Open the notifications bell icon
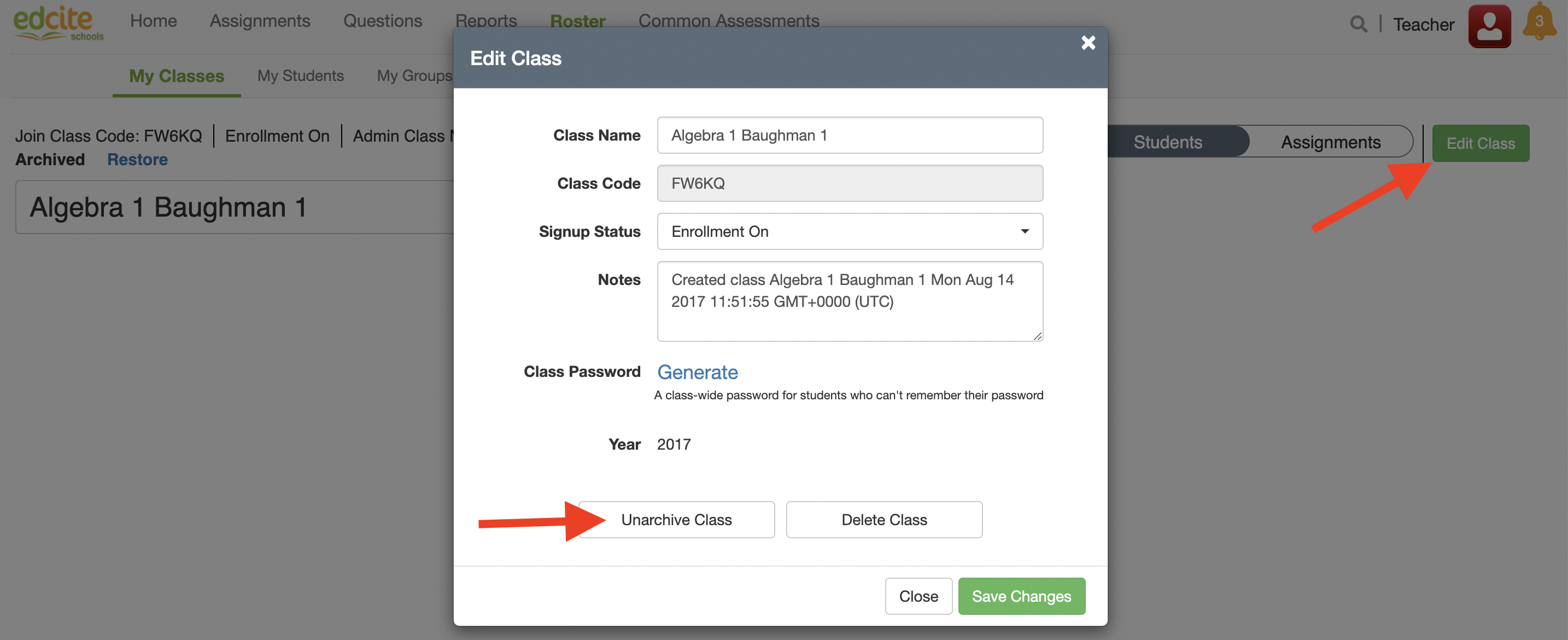The image size is (1568, 640). tap(1539, 22)
